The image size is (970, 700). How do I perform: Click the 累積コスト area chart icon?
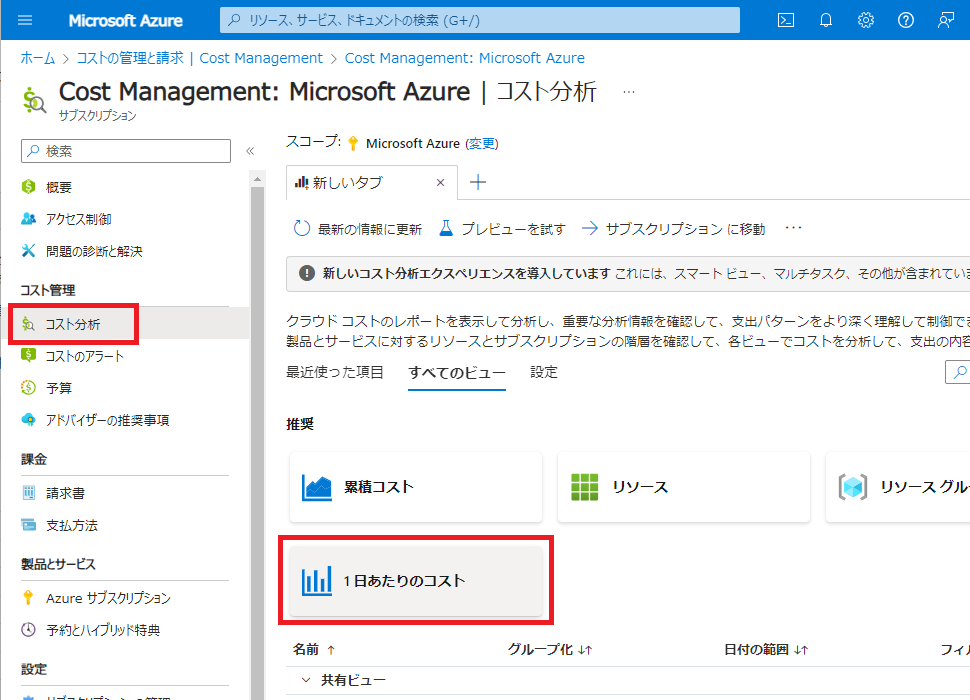317,487
